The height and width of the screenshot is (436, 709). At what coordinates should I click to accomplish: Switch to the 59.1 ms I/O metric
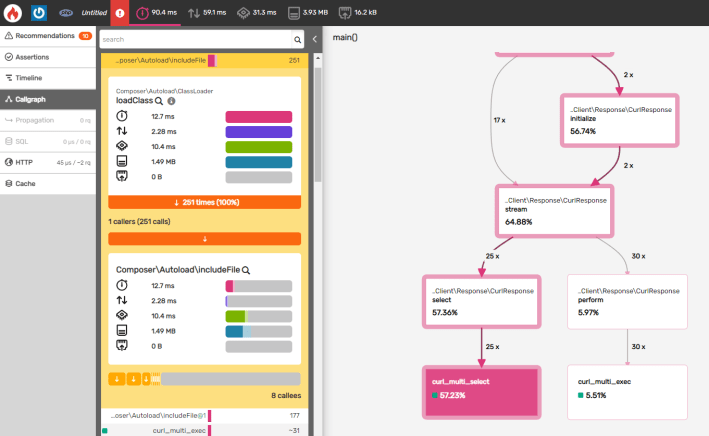coord(210,14)
